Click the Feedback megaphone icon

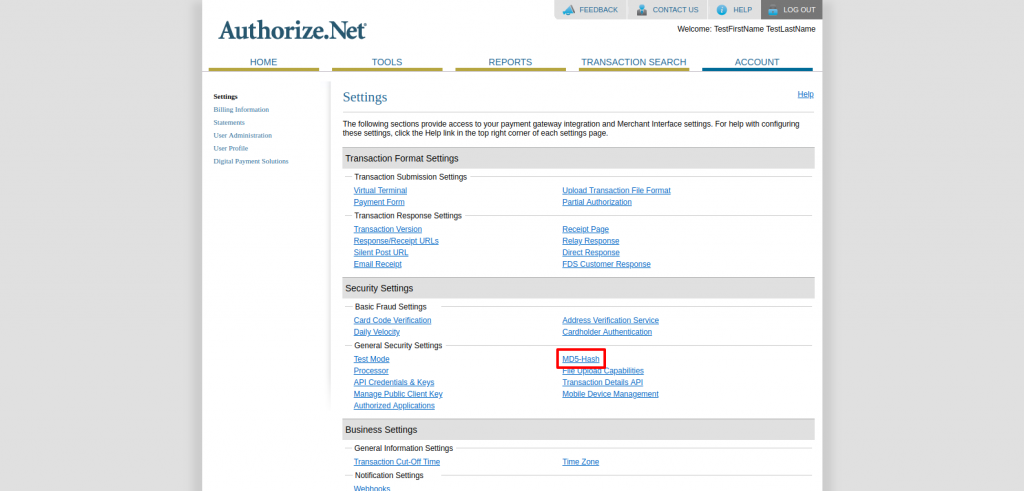pyautogui.click(x=569, y=10)
